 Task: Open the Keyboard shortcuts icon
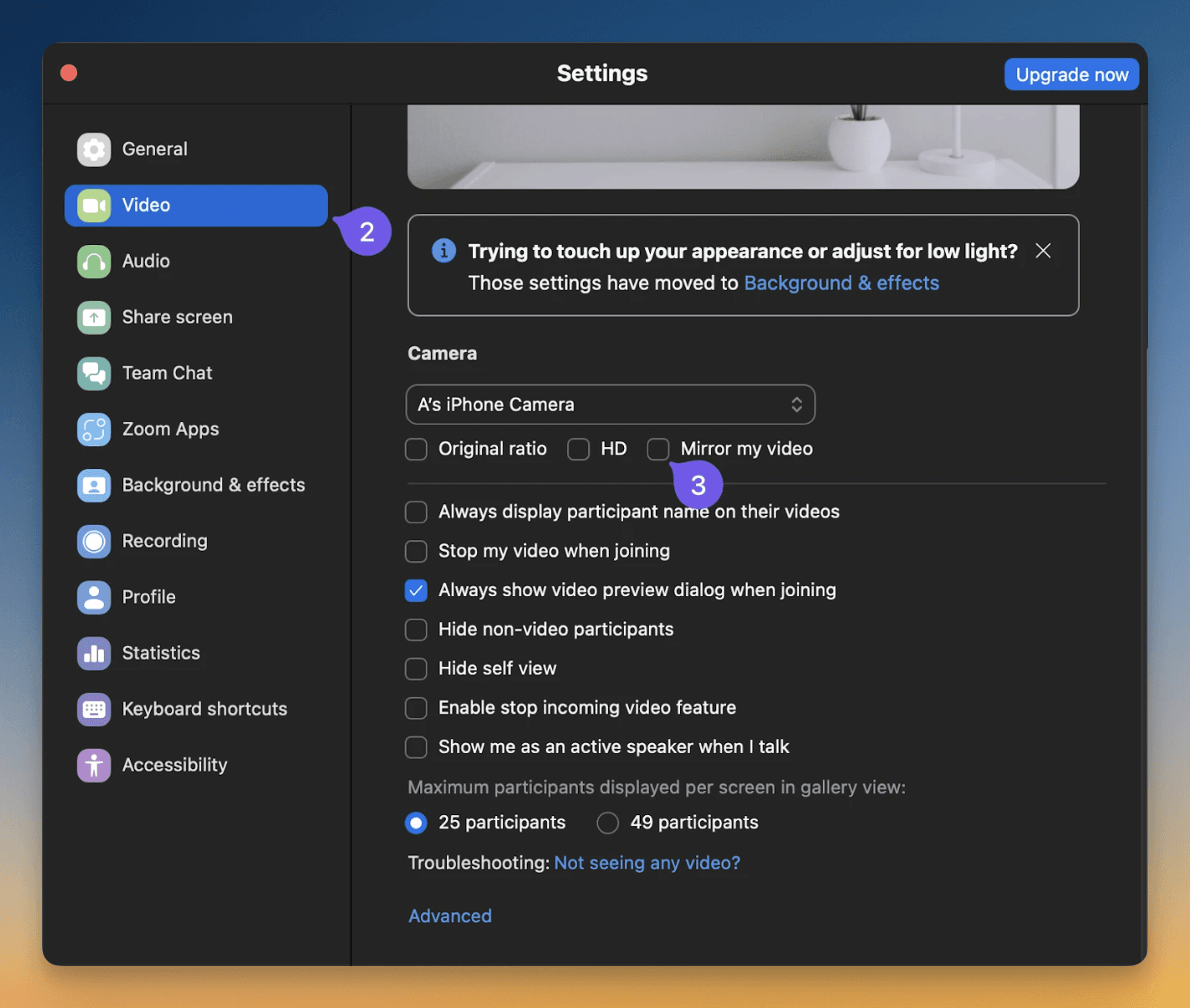pos(94,709)
